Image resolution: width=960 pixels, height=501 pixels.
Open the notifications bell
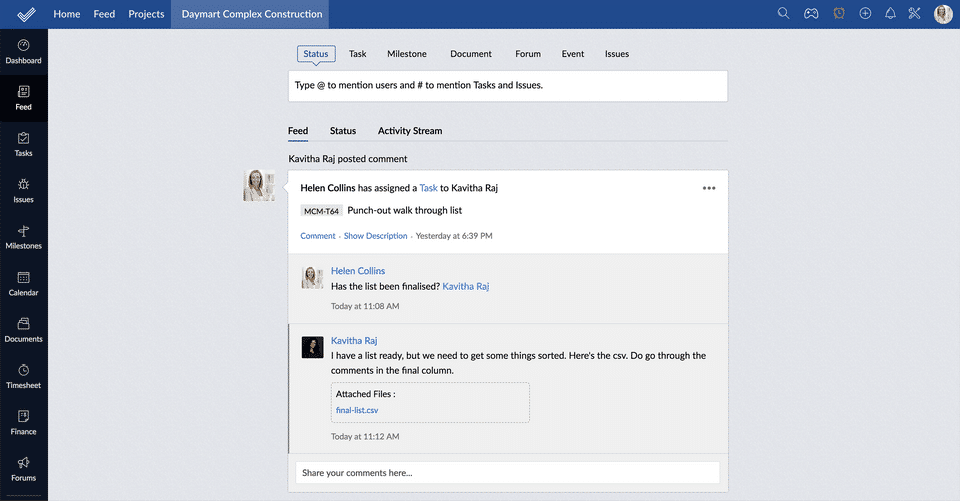click(x=890, y=14)
